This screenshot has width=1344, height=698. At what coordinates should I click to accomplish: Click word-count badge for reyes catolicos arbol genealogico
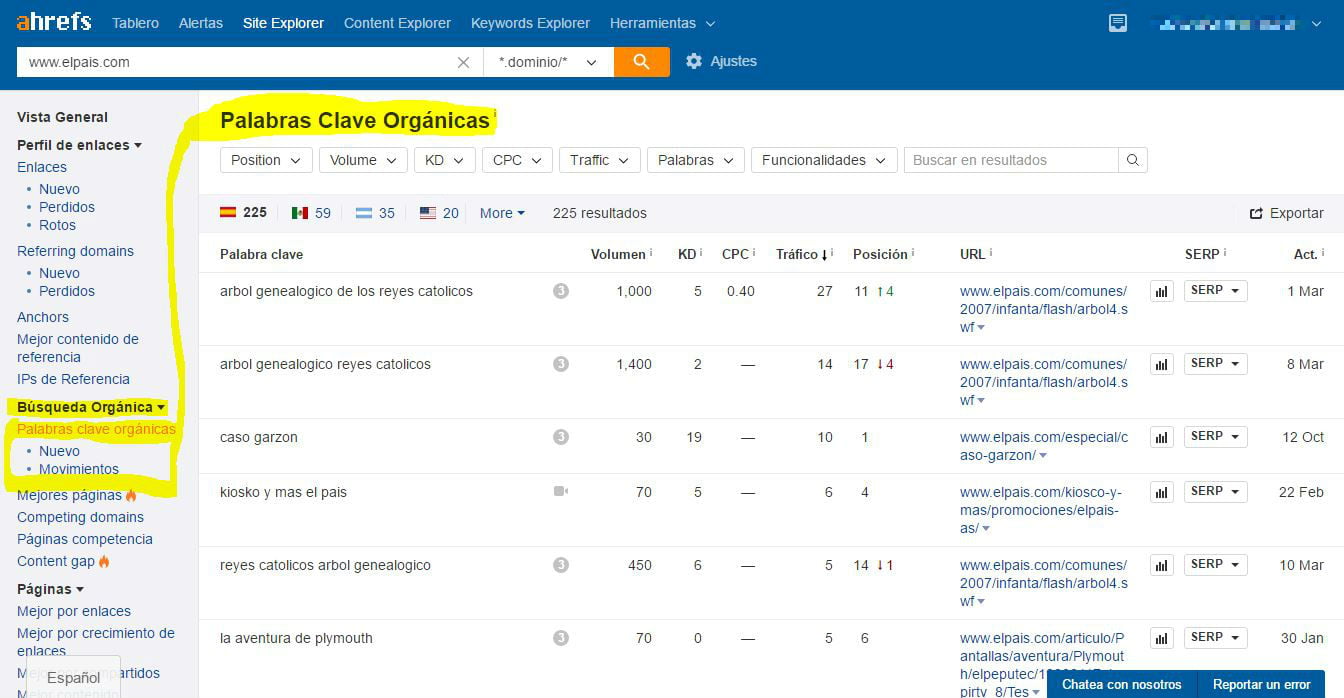coord(561,565)
